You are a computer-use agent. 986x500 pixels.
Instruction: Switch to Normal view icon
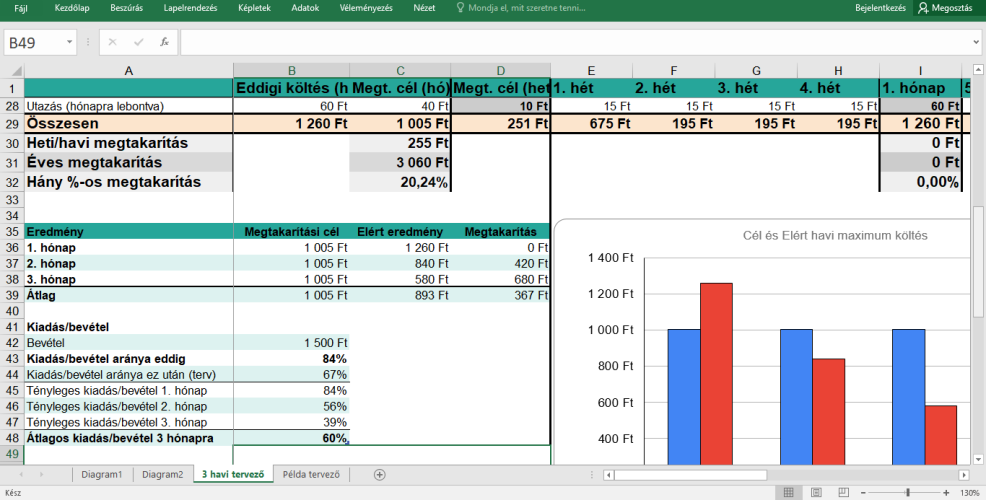coord(789,492)
